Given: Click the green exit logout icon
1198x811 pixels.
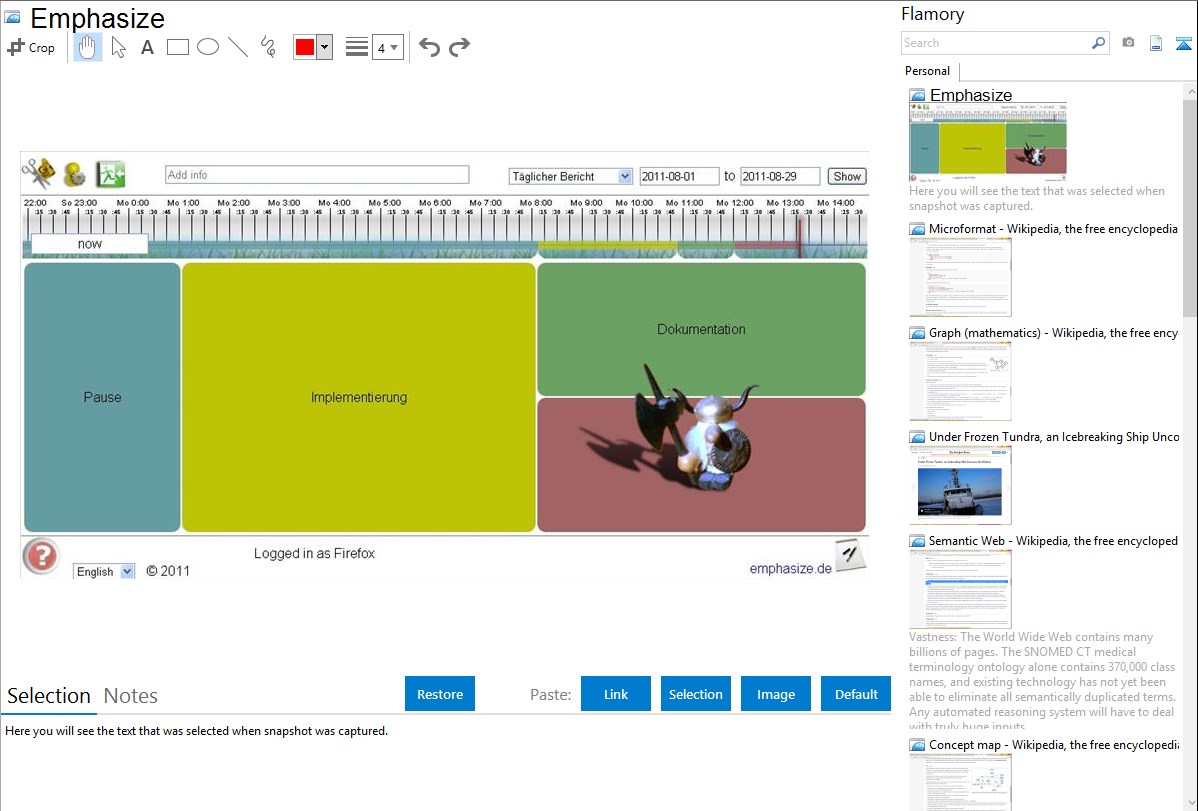Looking at the screenshot, I should click(x=110, y=174).
